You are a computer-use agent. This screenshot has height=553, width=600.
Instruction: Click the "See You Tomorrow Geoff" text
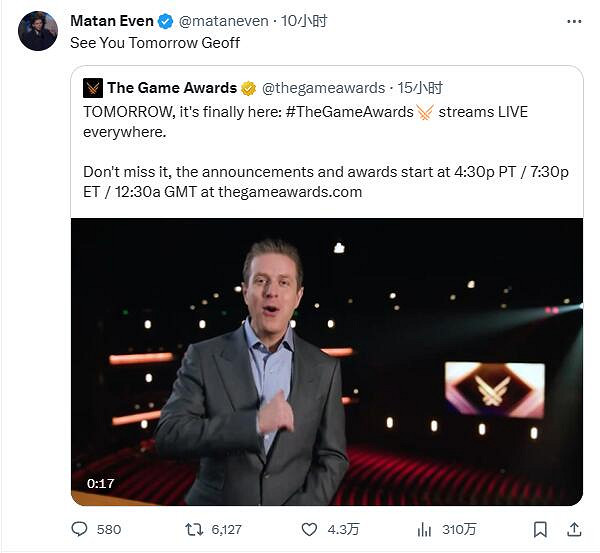(x=155, y=43)
